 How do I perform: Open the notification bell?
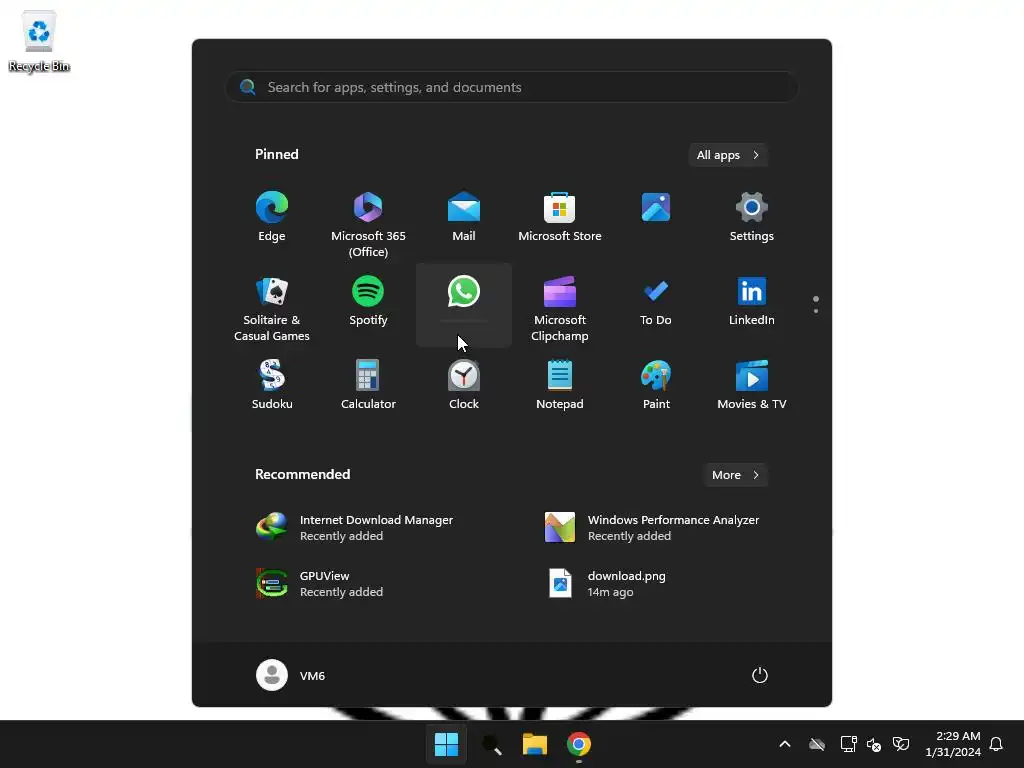point(996,744)
